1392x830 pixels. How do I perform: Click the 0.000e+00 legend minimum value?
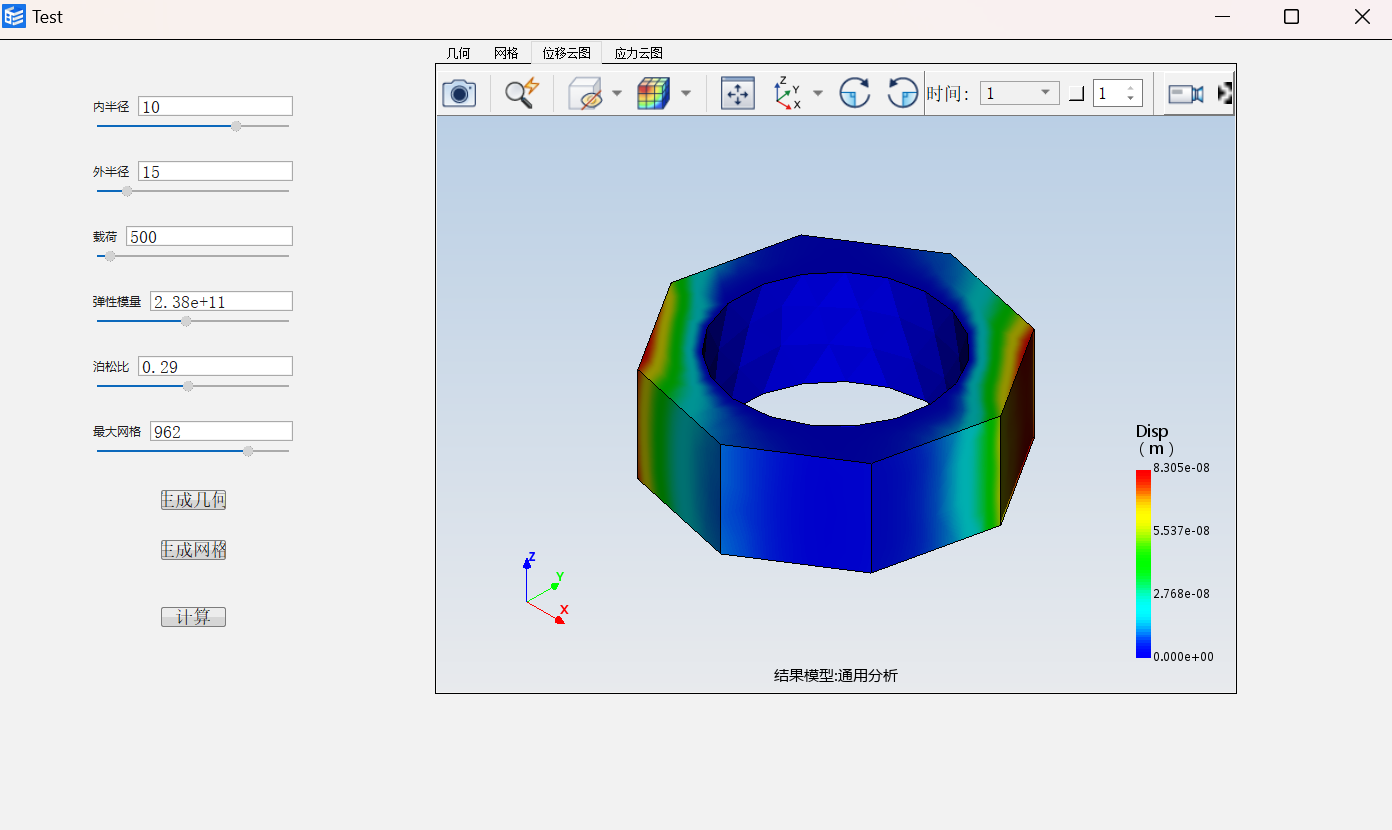1183,657
